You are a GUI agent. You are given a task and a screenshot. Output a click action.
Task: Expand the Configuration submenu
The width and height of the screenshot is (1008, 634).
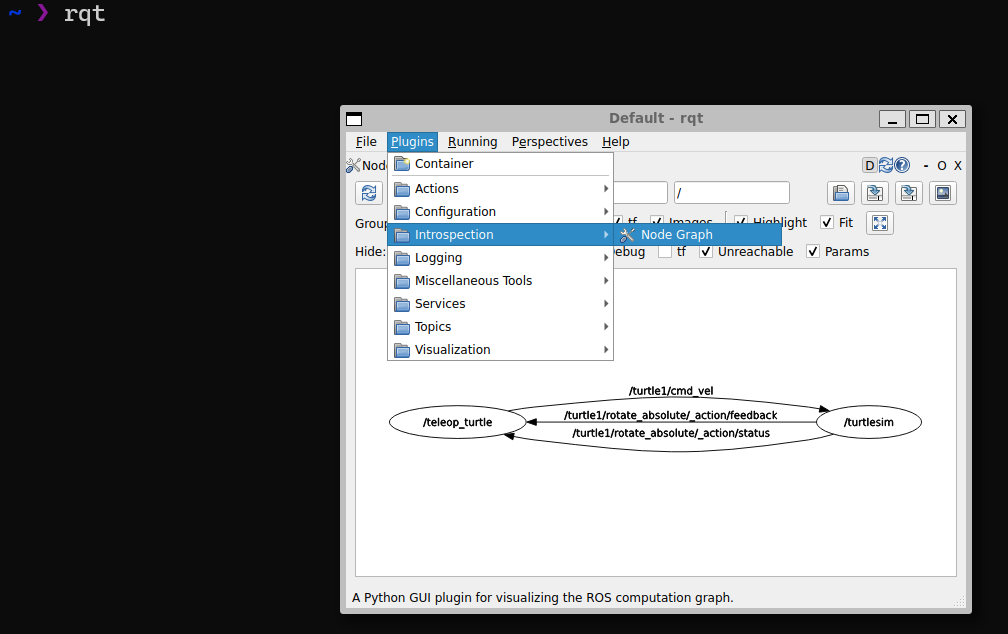click(500, 212)
